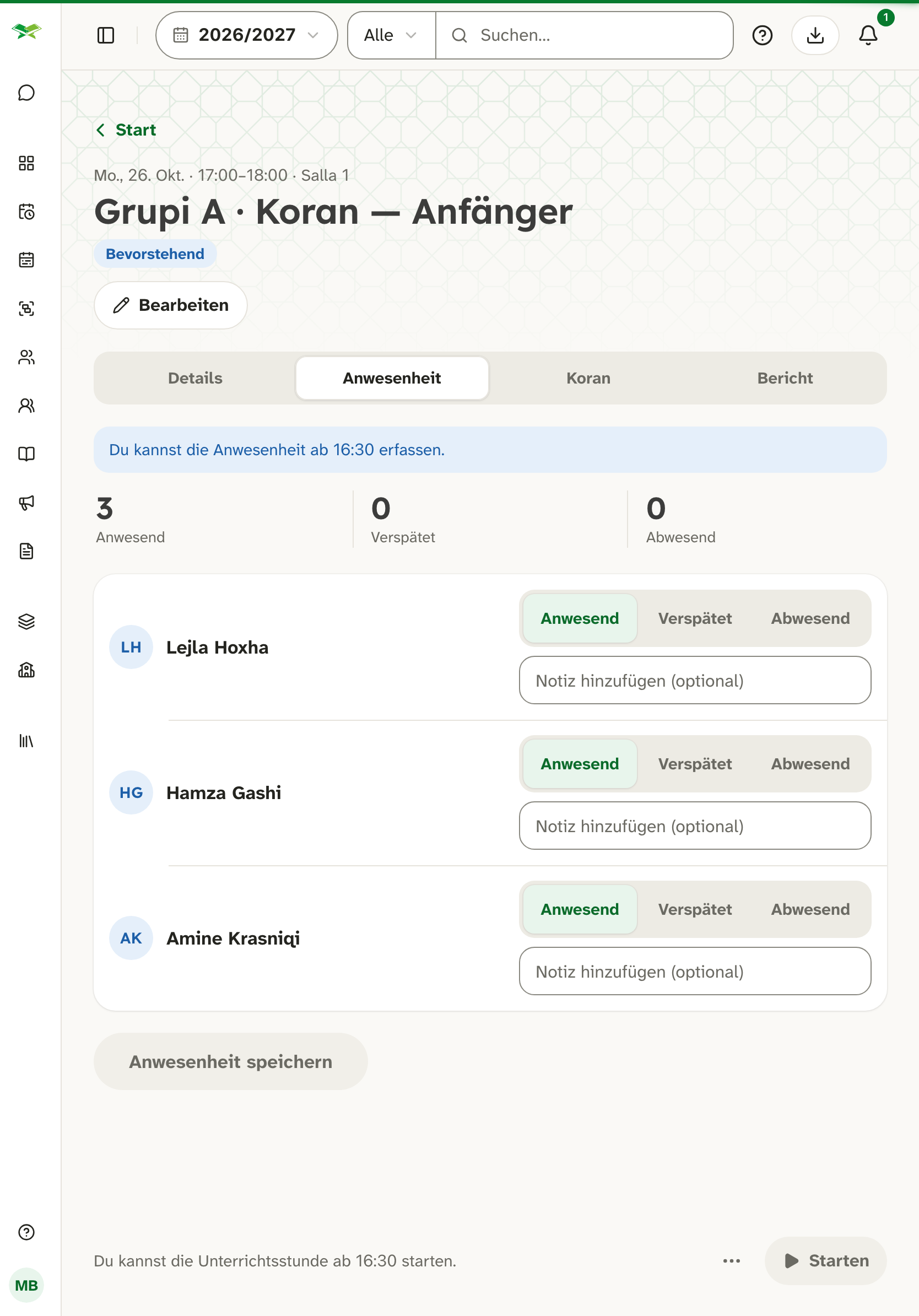
Task: Open the open-book sidebar icon
Action: pyautogui.click(x=26, y=454)
